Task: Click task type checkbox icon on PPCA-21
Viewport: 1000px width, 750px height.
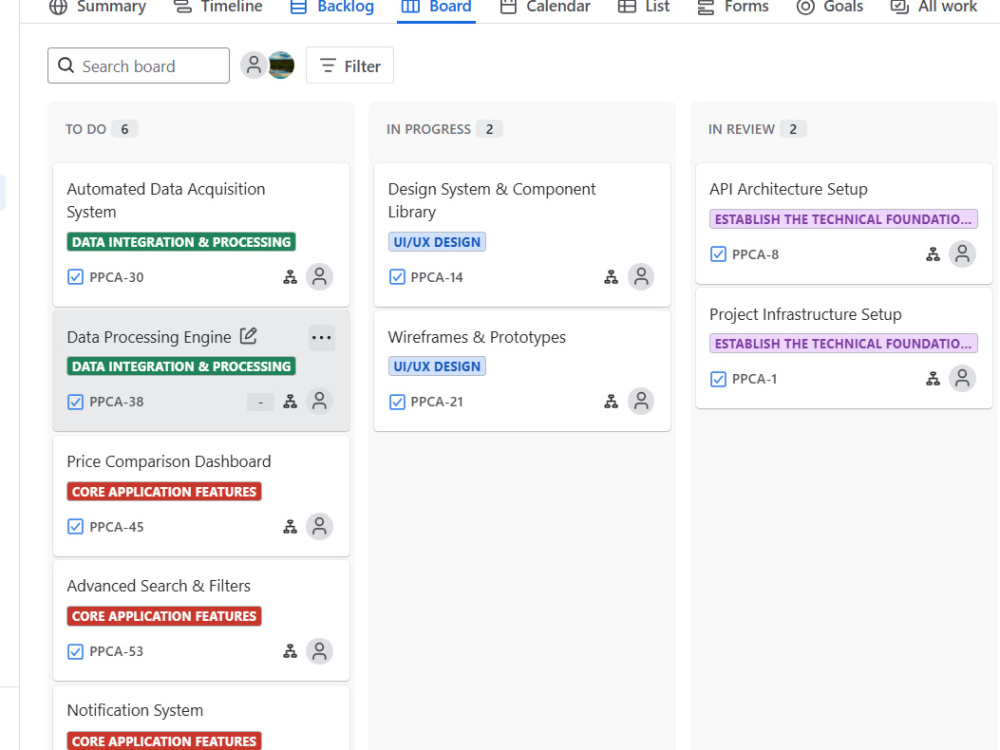Action: [x=397, y=402]
